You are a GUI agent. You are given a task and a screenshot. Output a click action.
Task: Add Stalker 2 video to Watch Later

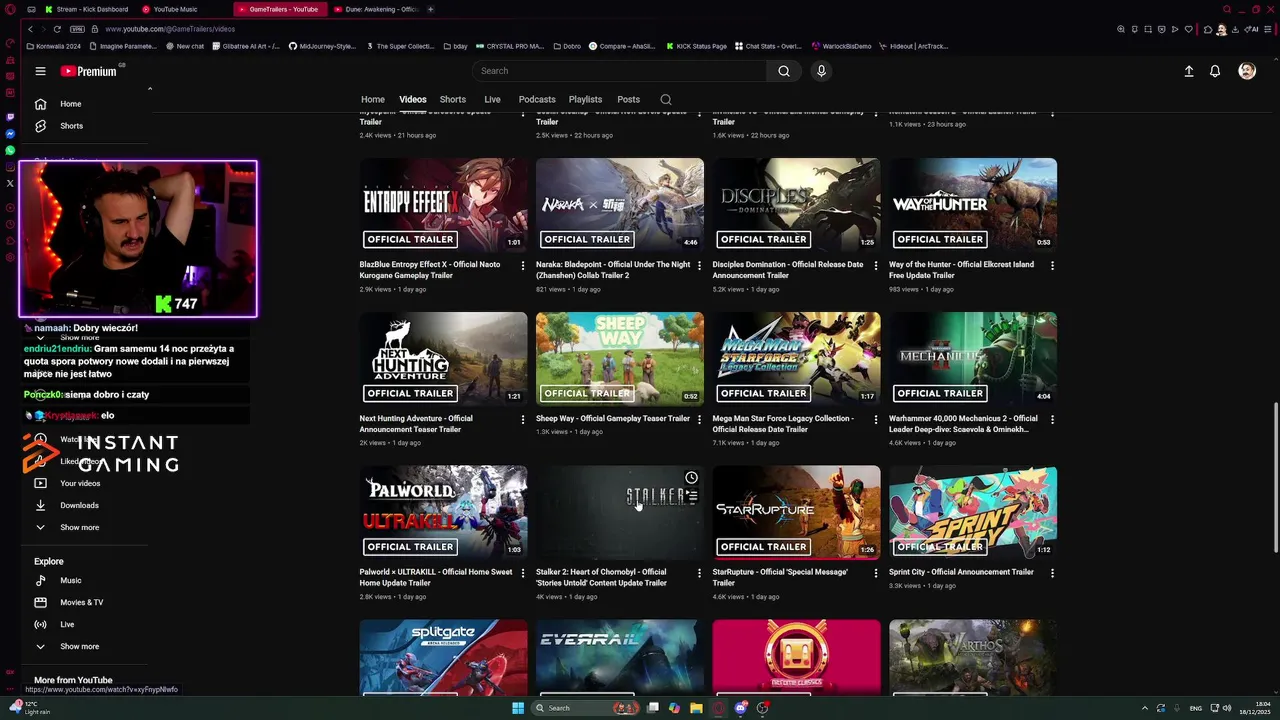click(691, 478)
